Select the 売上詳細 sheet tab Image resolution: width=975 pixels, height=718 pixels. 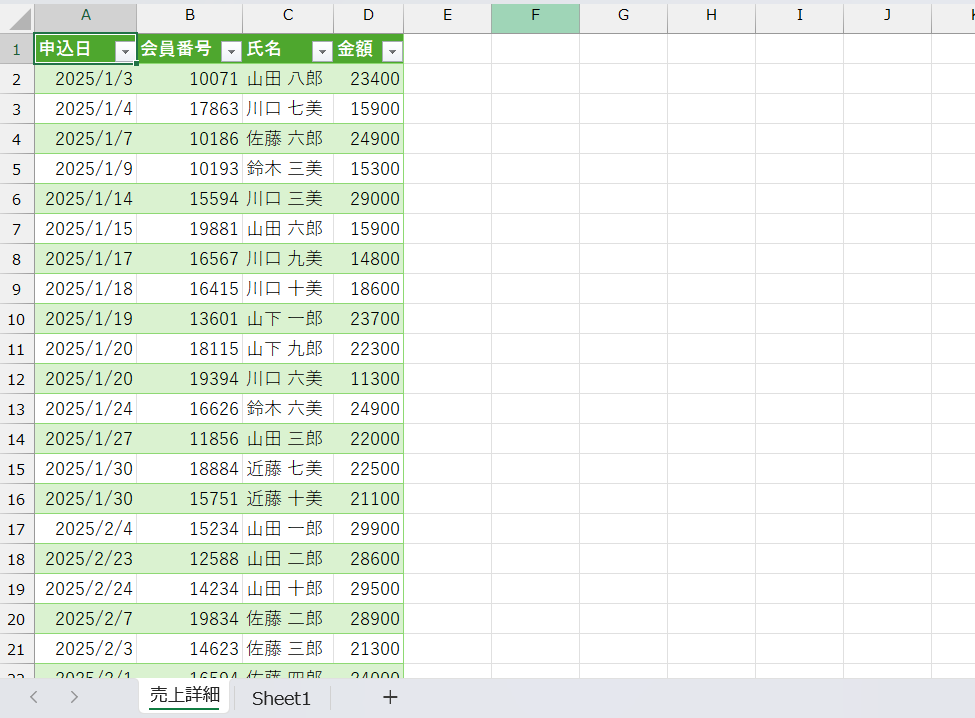click(x=184, y=696)
